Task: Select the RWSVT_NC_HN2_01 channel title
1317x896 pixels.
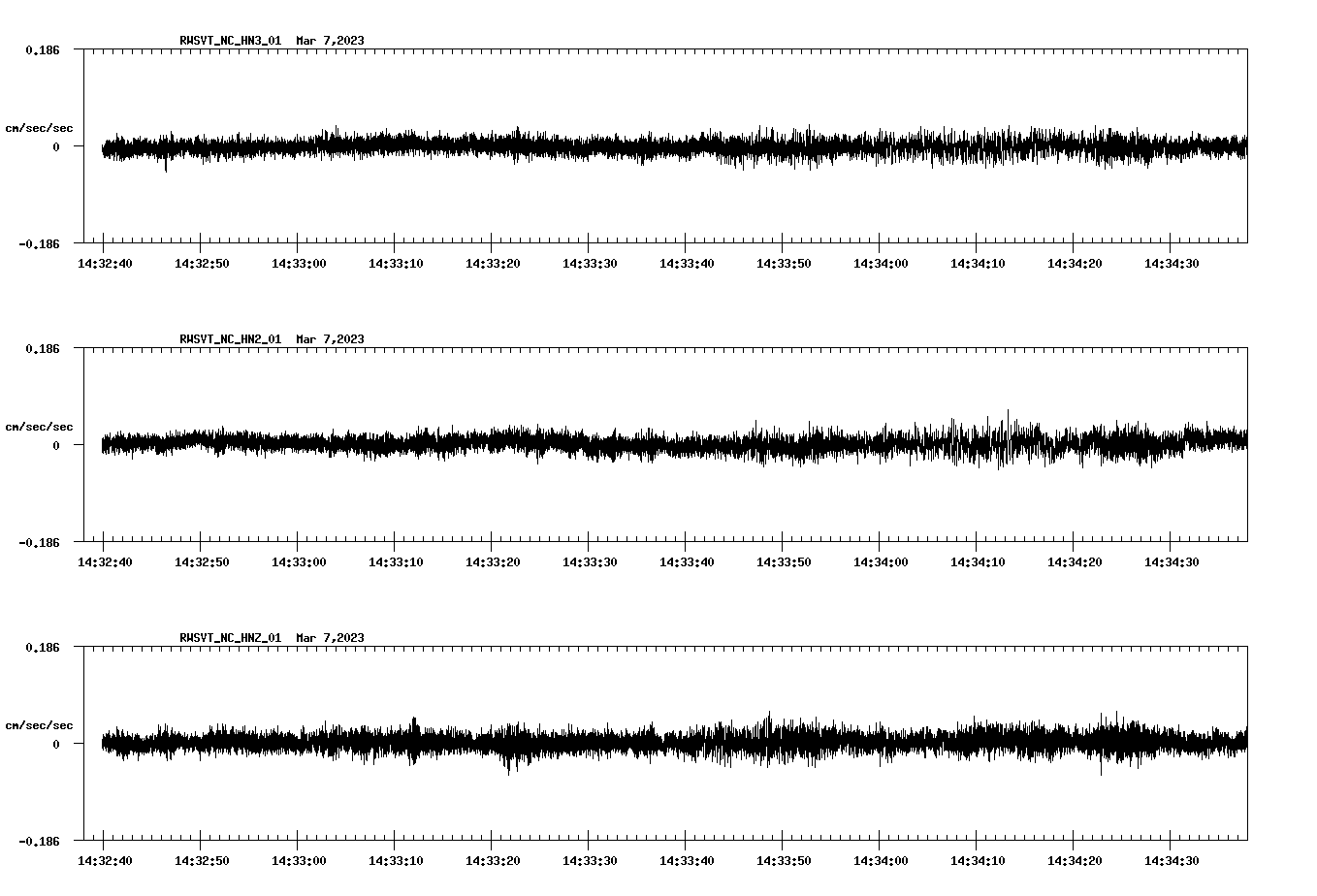Action: point(230,338)
